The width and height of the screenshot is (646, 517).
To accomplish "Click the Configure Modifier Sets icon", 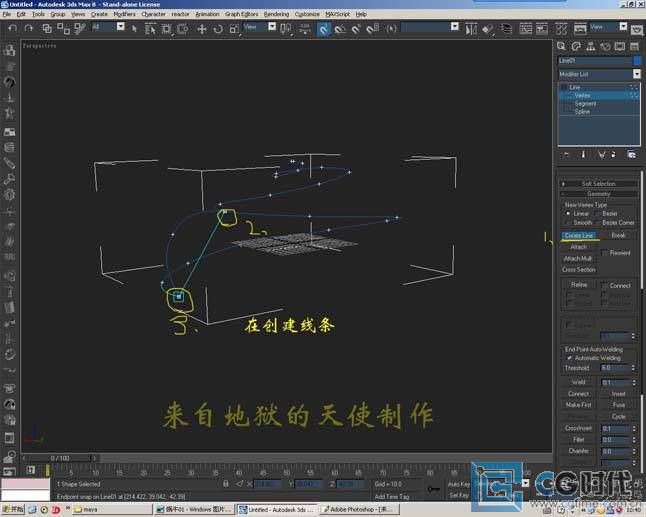I will (631, 154).
